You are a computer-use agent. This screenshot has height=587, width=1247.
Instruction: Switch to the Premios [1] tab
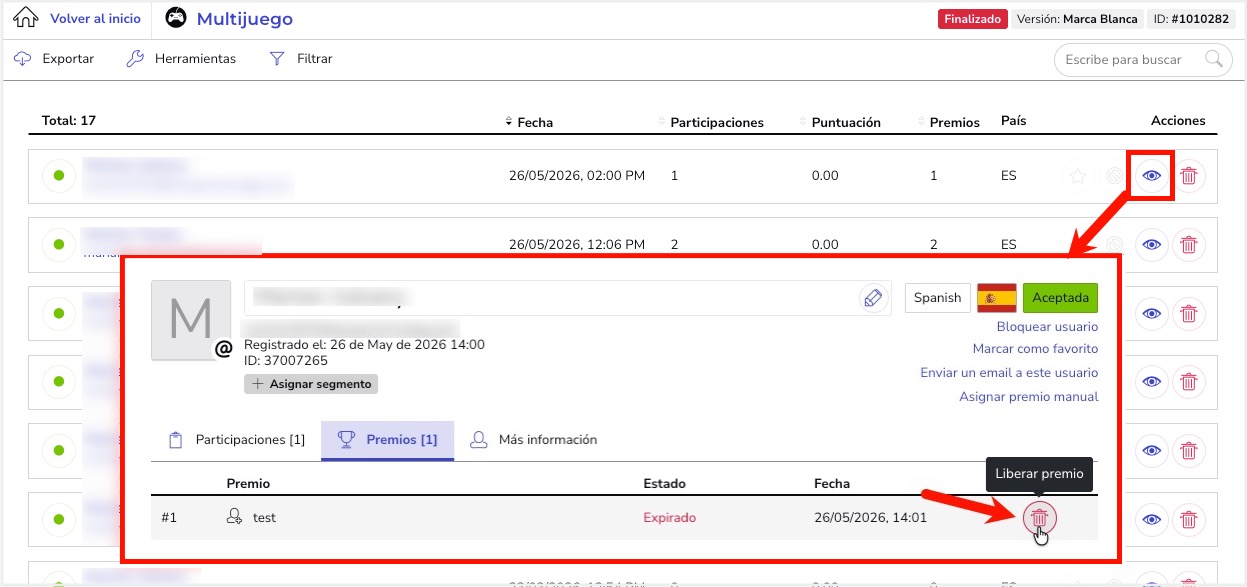[x=387, y=440]
